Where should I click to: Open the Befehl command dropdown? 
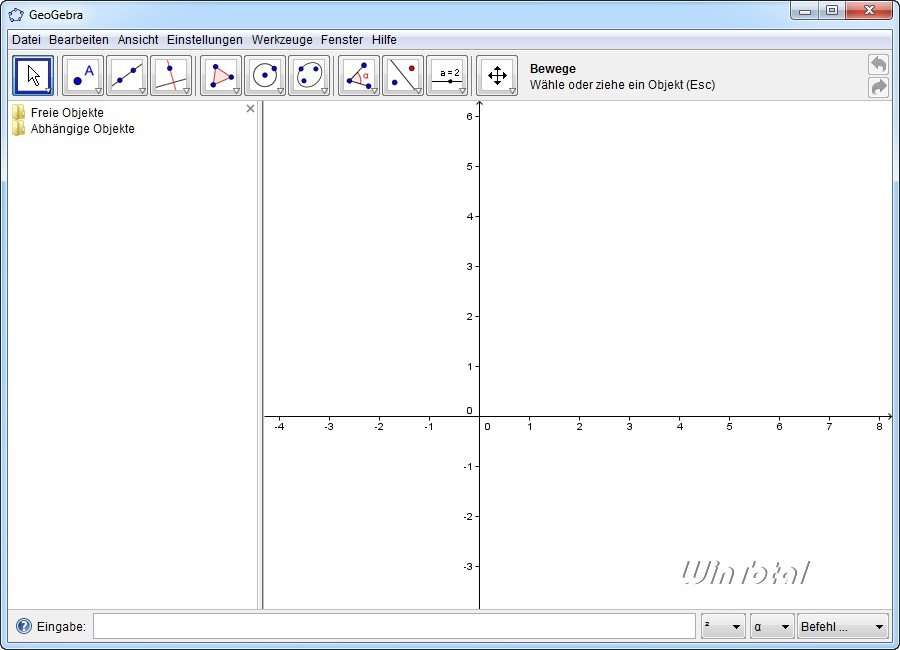842,626
